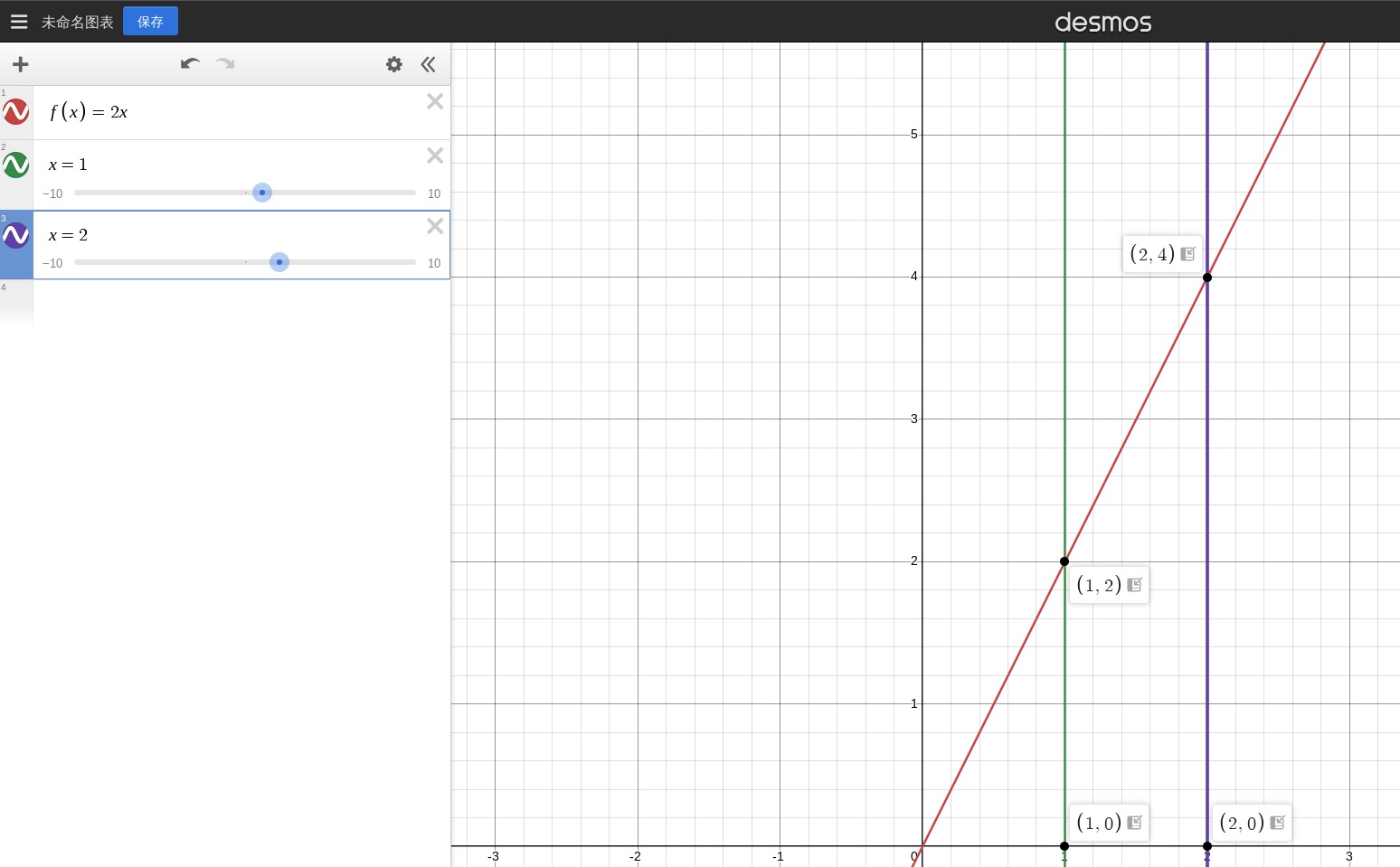The image size is (1400, 867).
Task: Undo the last action
Action: click(x=190, y=63)
